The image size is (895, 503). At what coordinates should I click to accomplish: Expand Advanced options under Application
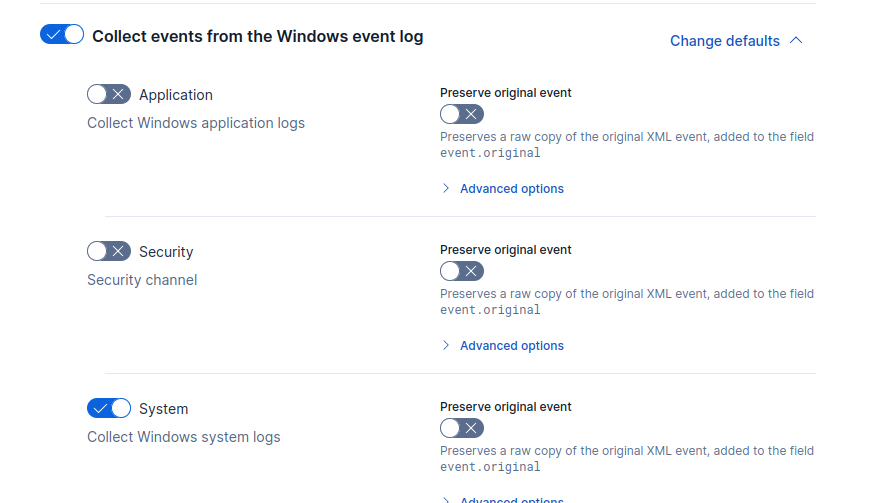click(x=511, y=189)
